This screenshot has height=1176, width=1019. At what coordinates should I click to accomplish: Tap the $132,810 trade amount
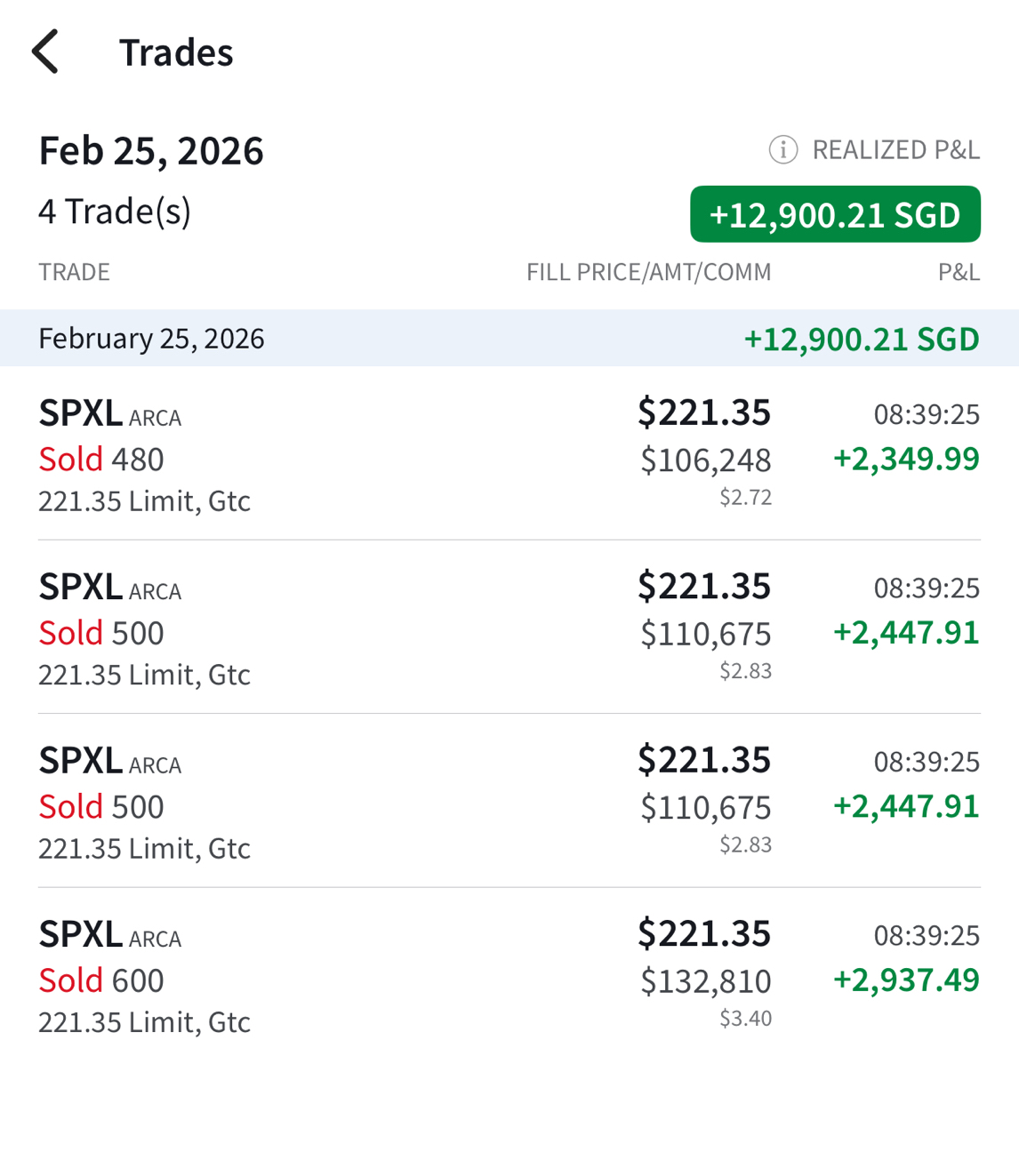tap(706, 981)
